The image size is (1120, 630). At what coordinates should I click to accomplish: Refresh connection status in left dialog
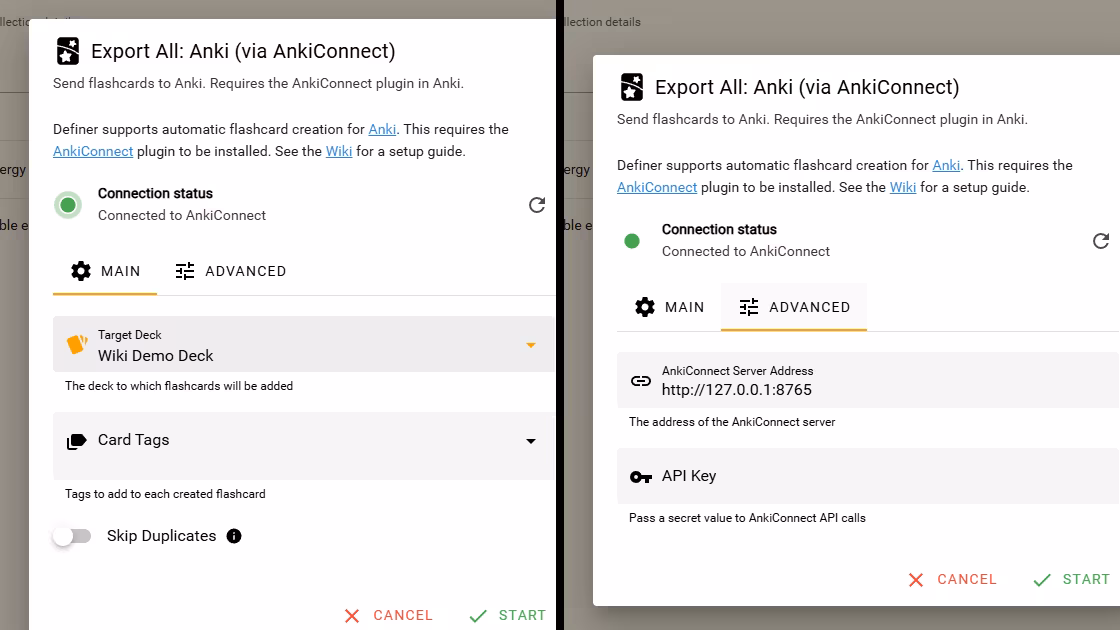tap(537, 205)
